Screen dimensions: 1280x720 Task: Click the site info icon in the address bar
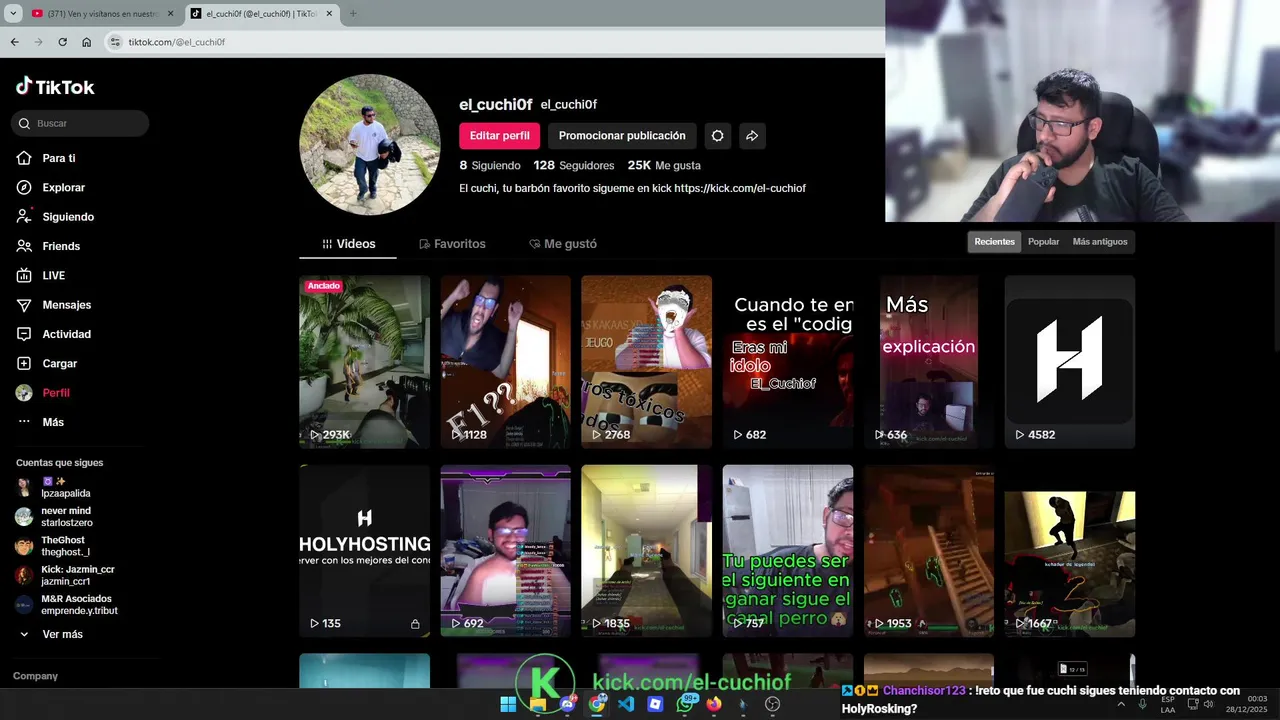point(115,42)
